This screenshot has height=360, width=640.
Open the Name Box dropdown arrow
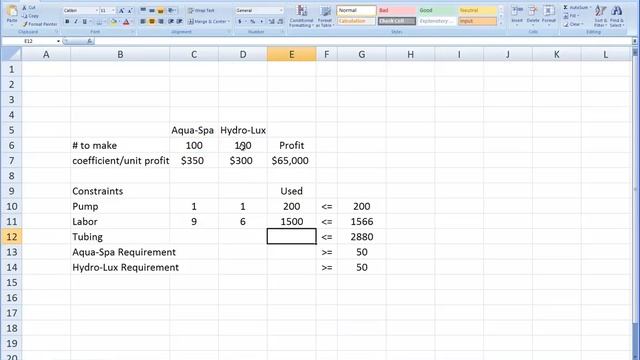[58, 41]
